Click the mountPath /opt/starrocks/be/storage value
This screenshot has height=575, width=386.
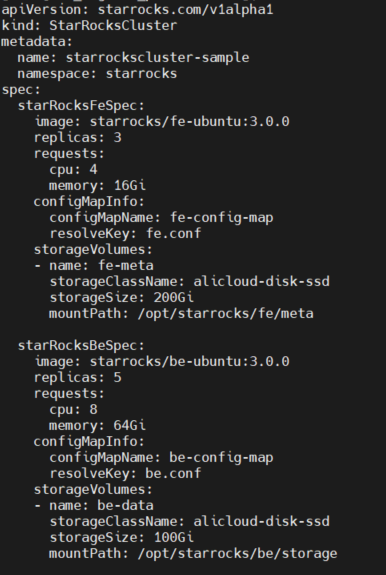click(237, 554)
